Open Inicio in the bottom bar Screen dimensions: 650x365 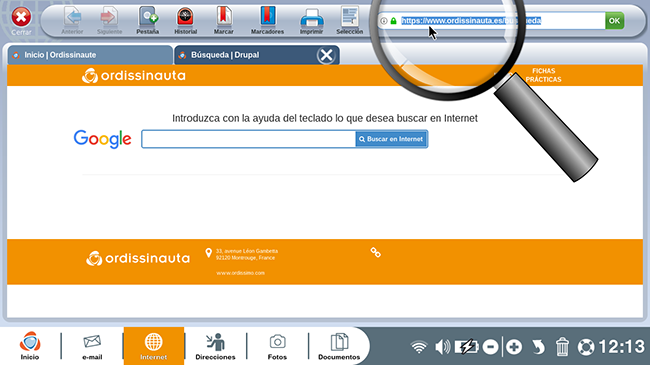click(x=30, y=346)
